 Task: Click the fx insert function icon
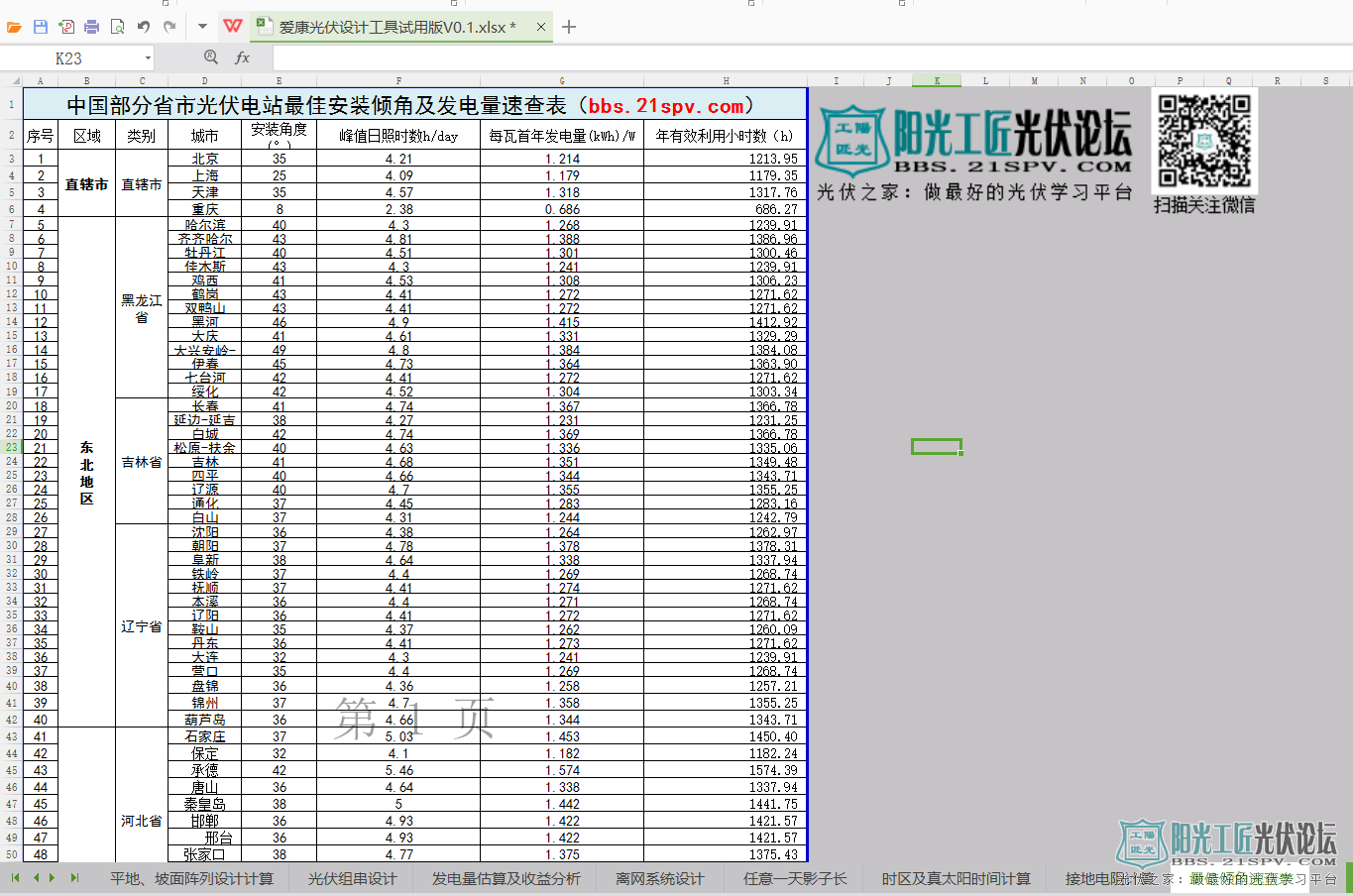242,58
